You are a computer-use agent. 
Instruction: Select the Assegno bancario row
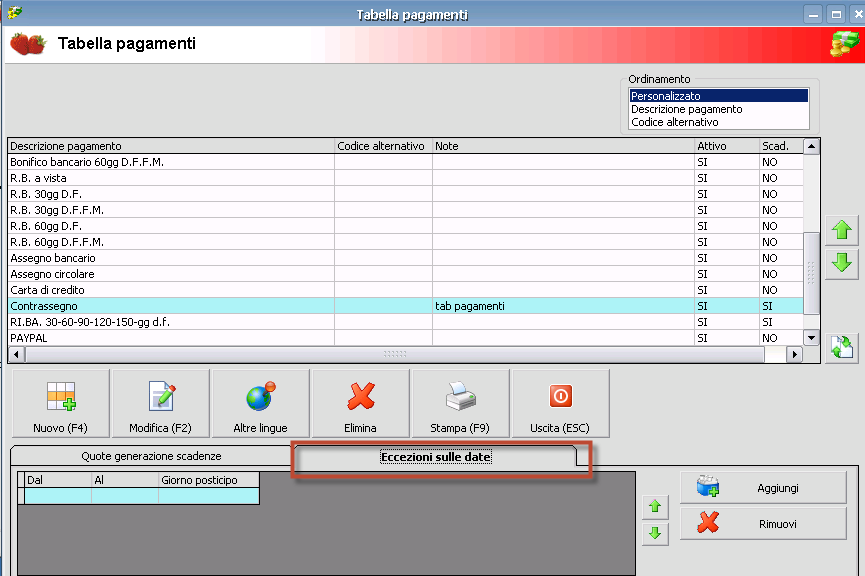point(405,258)
